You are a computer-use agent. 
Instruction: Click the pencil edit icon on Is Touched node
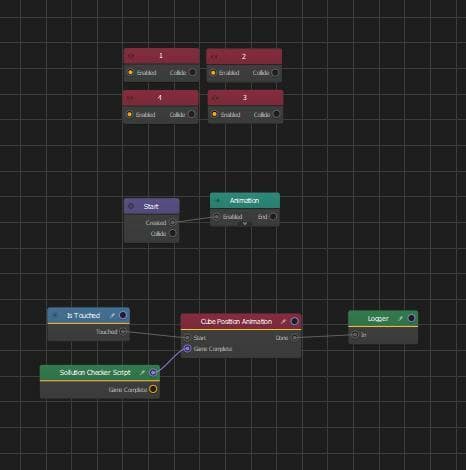(x=113, y=315)
